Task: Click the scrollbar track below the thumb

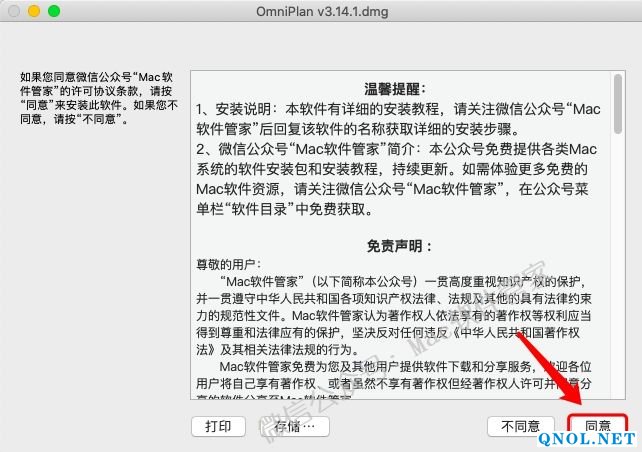Action: click(x=618, y=266)
